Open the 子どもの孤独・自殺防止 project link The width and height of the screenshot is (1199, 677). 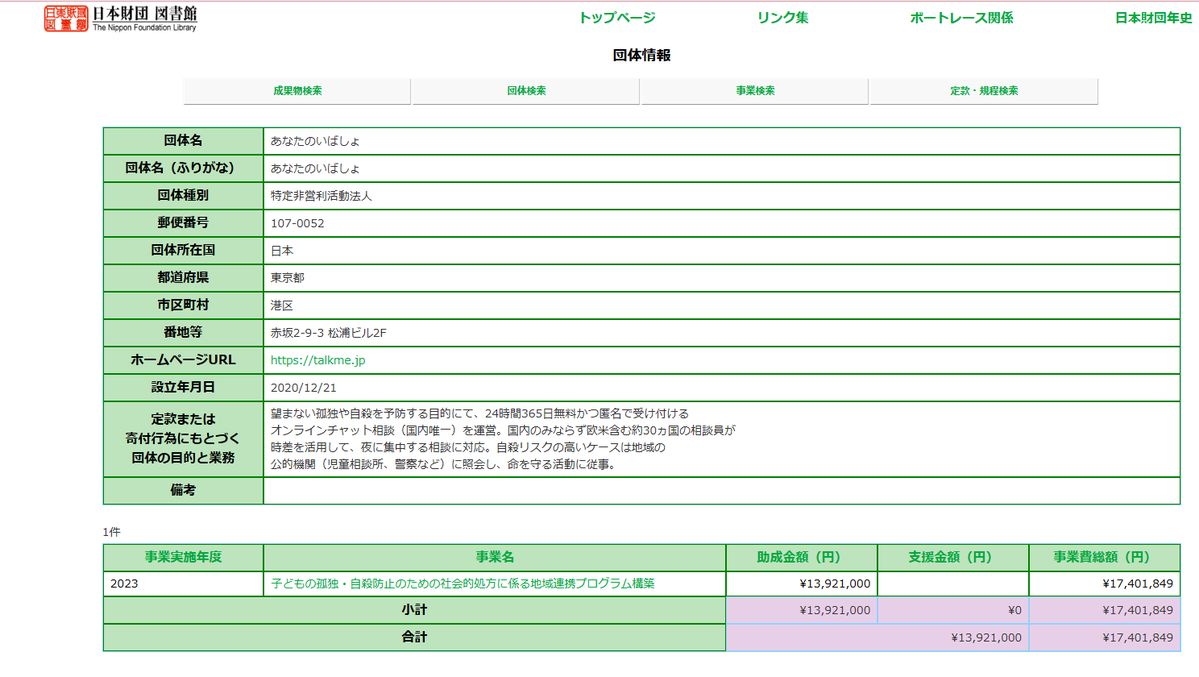click(x=463, y=584)
